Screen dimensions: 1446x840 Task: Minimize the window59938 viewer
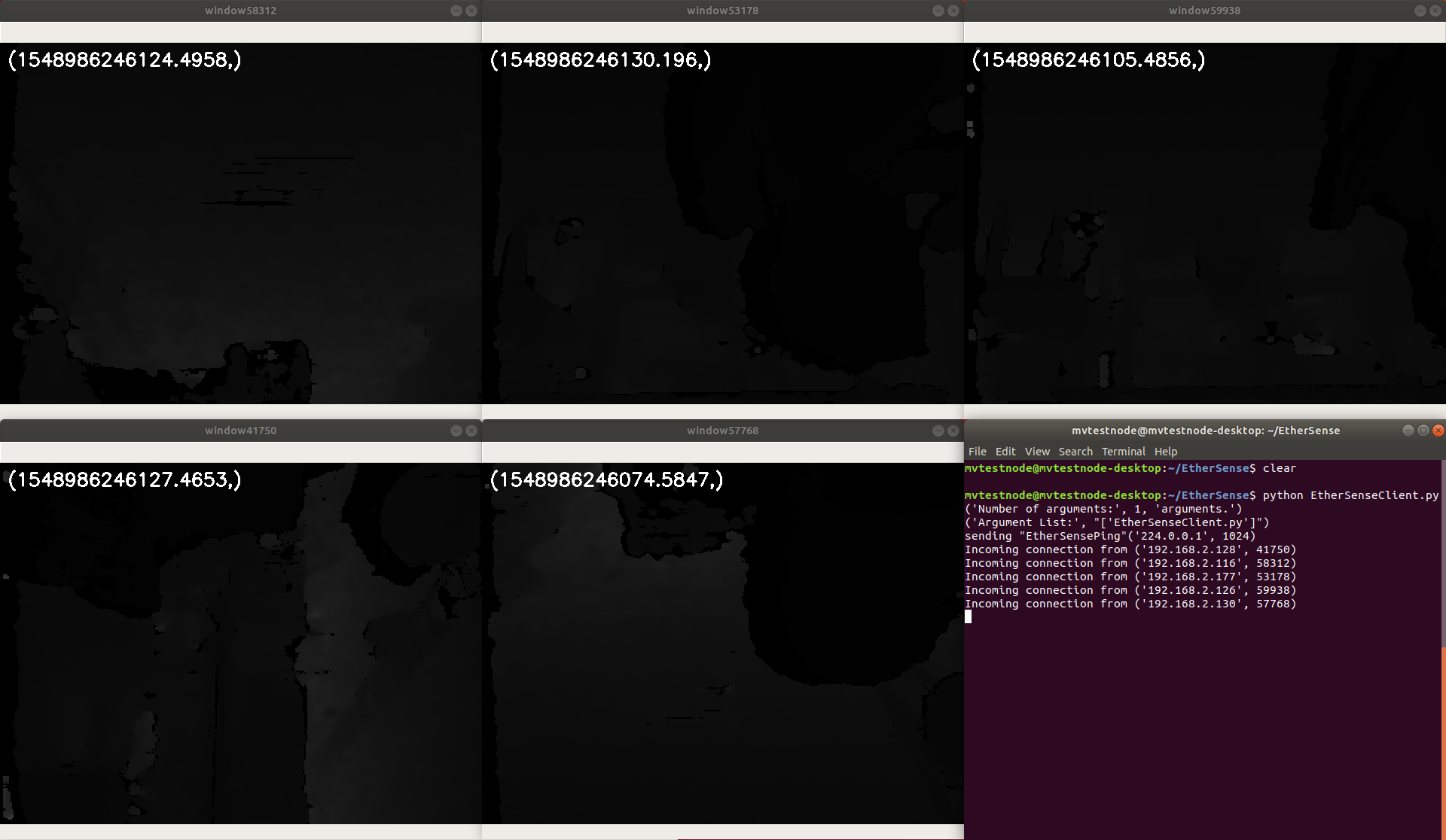(x=1420, y=11)
